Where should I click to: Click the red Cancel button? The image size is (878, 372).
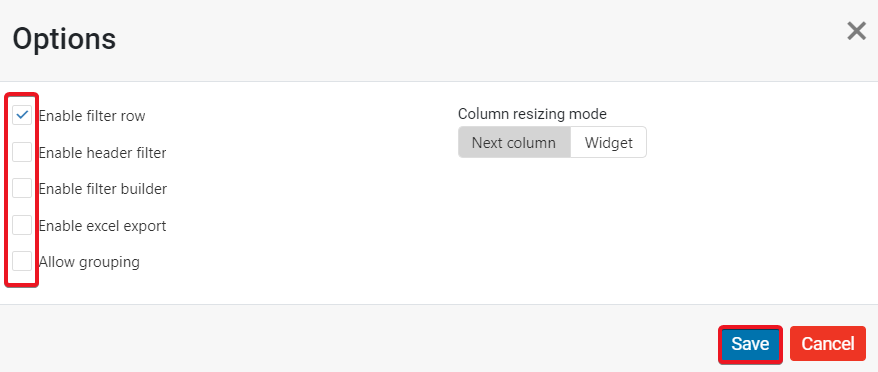[x=828, y=344]
